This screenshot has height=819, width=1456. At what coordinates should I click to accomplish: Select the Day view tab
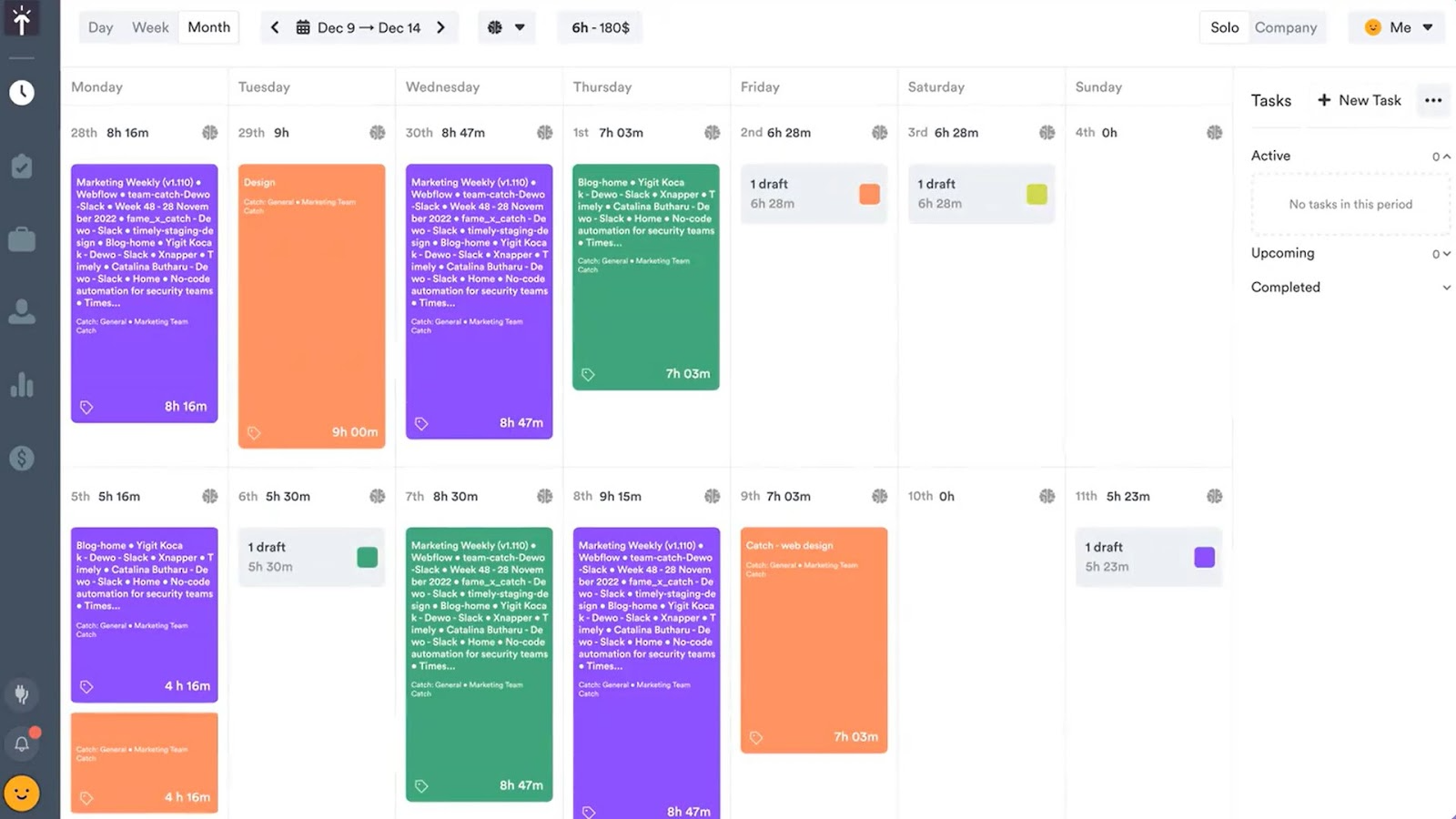(x=100, y=27)
